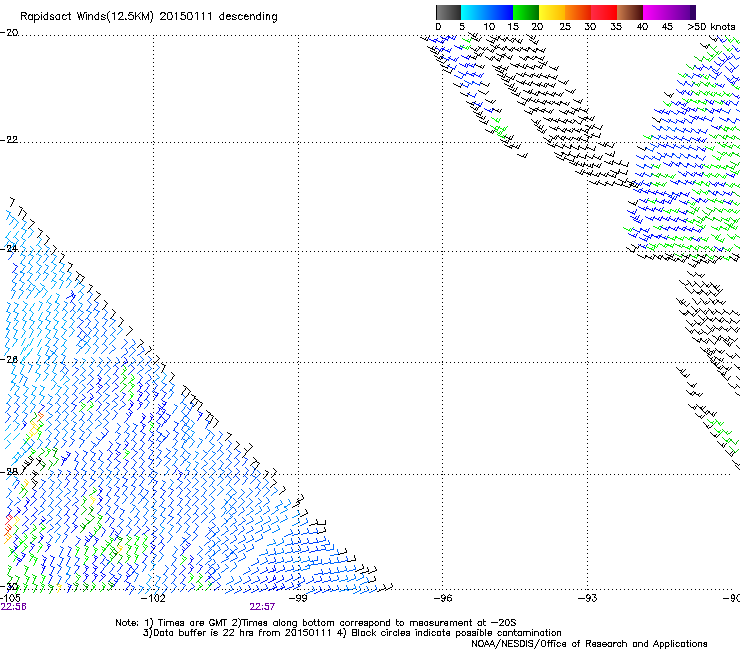The image size is (740, 650).
Task: Click the '-105' longitude axis label
Action: tap(10, 598)
